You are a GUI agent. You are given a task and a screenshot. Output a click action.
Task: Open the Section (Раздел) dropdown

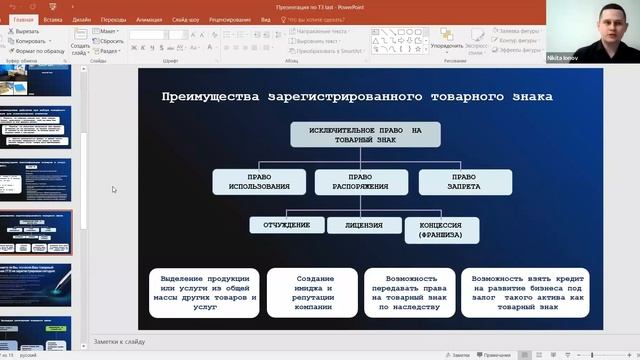point(107,51)
